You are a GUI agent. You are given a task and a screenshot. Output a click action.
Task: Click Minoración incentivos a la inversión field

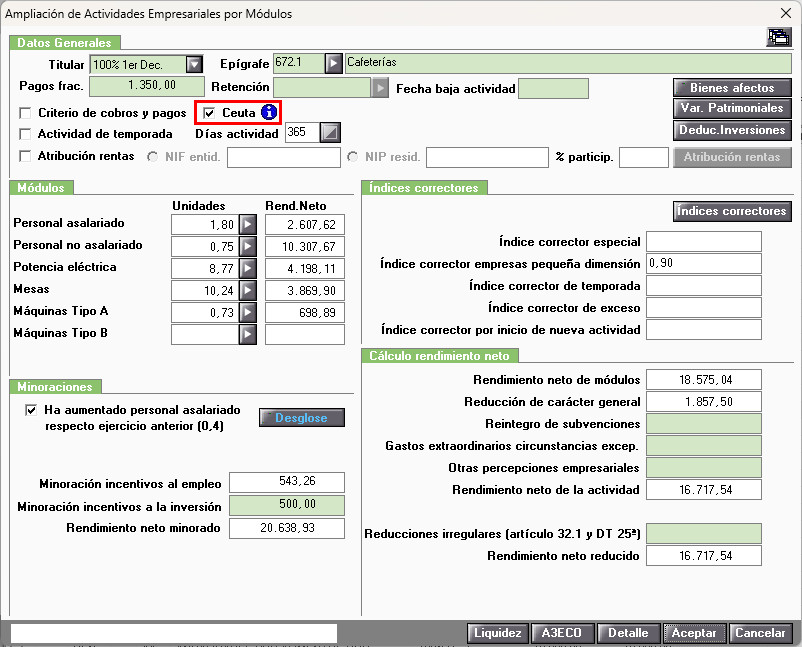(x=287, y=505)
